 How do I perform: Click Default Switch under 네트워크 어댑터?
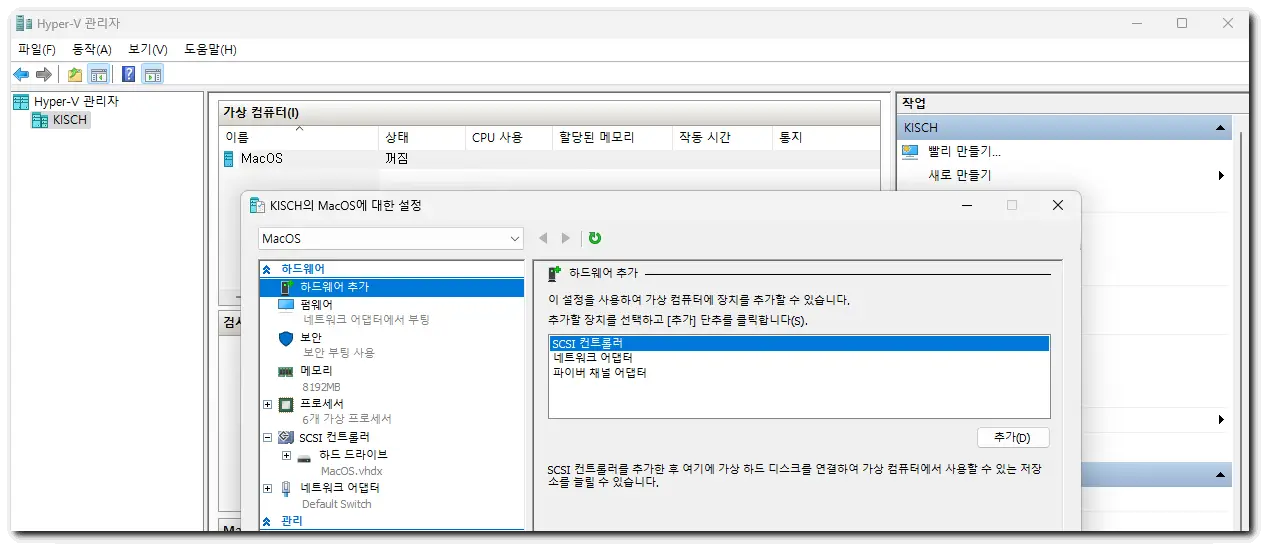(337, 505)
